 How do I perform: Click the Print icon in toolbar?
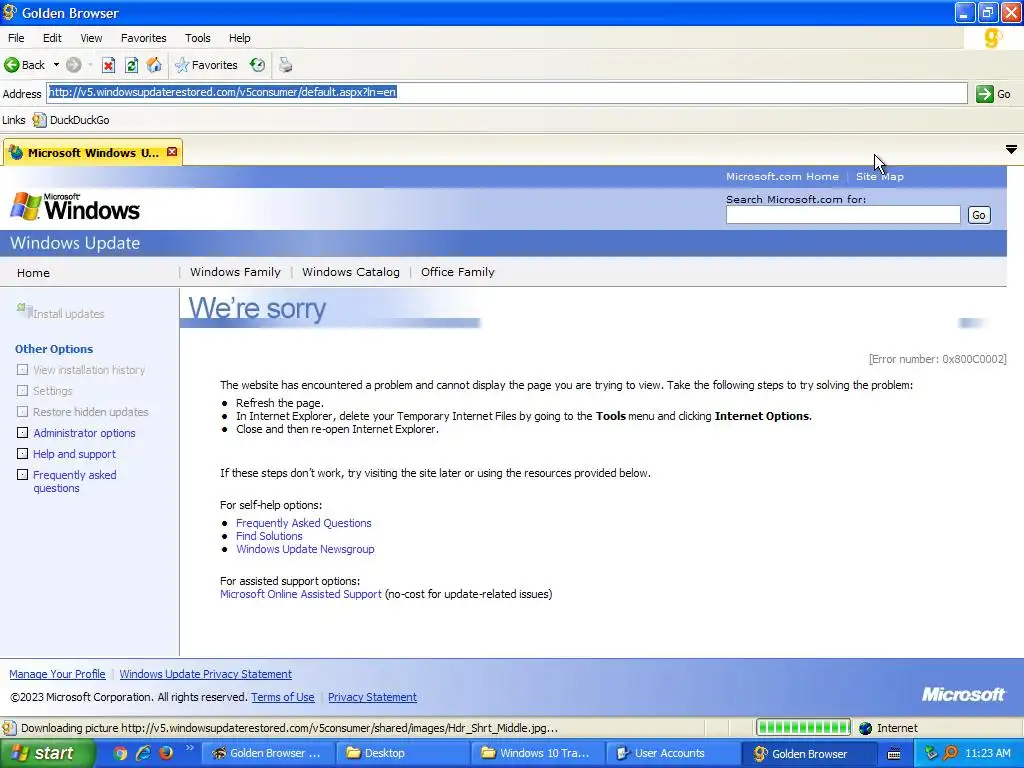[285, 65]
